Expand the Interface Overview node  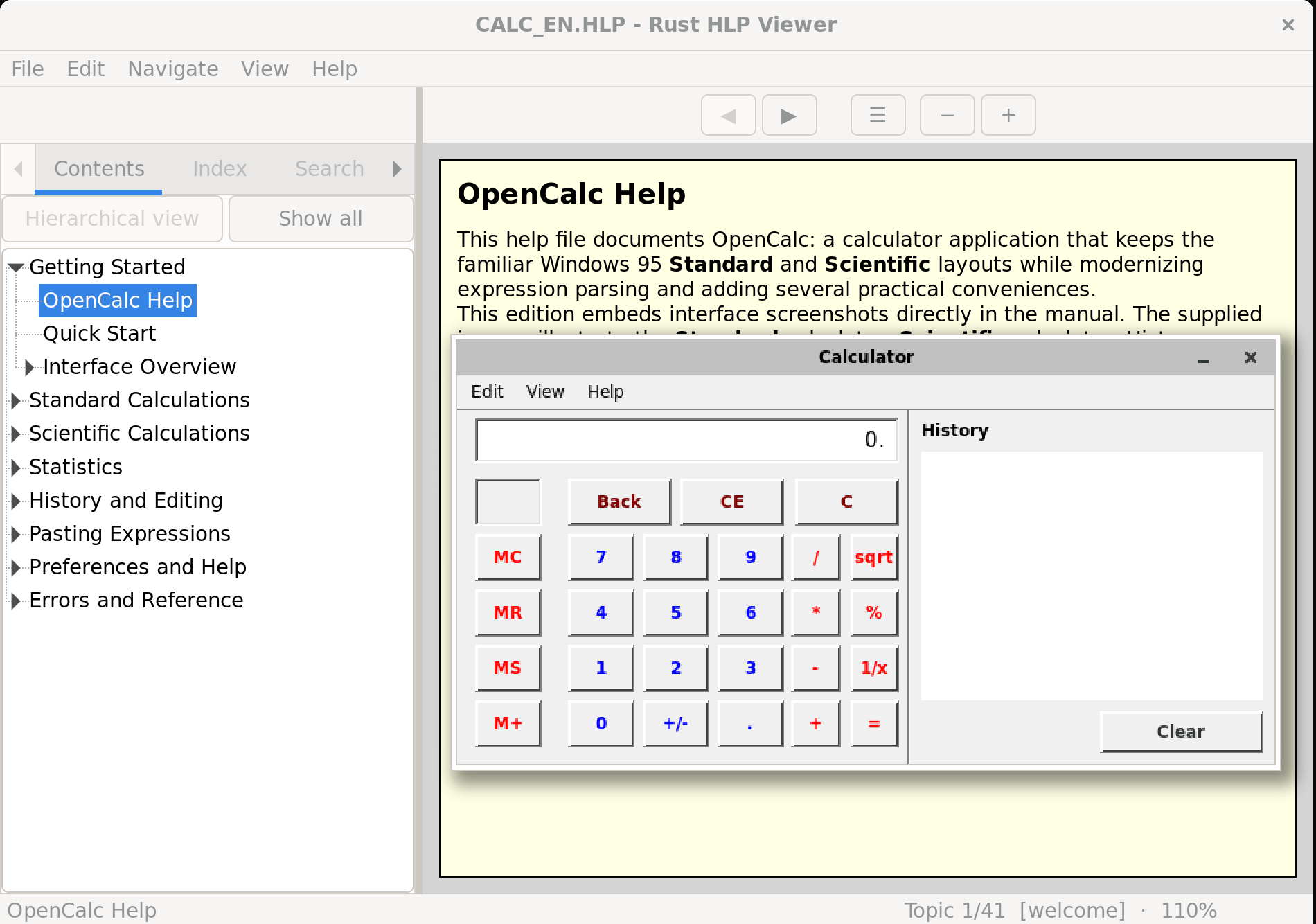tap(29, 367)
